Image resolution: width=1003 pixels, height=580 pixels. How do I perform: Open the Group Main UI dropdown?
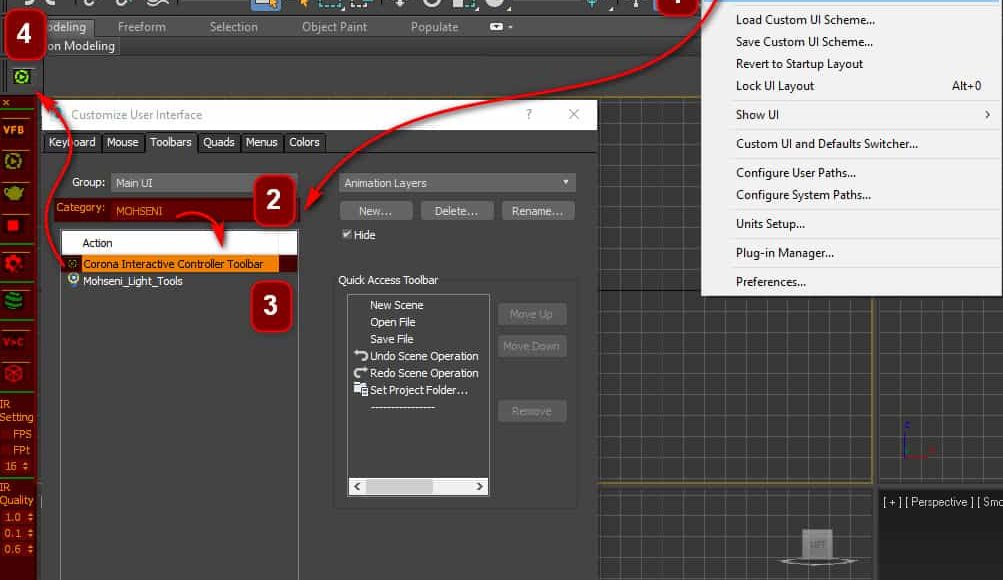click(180, 183)
